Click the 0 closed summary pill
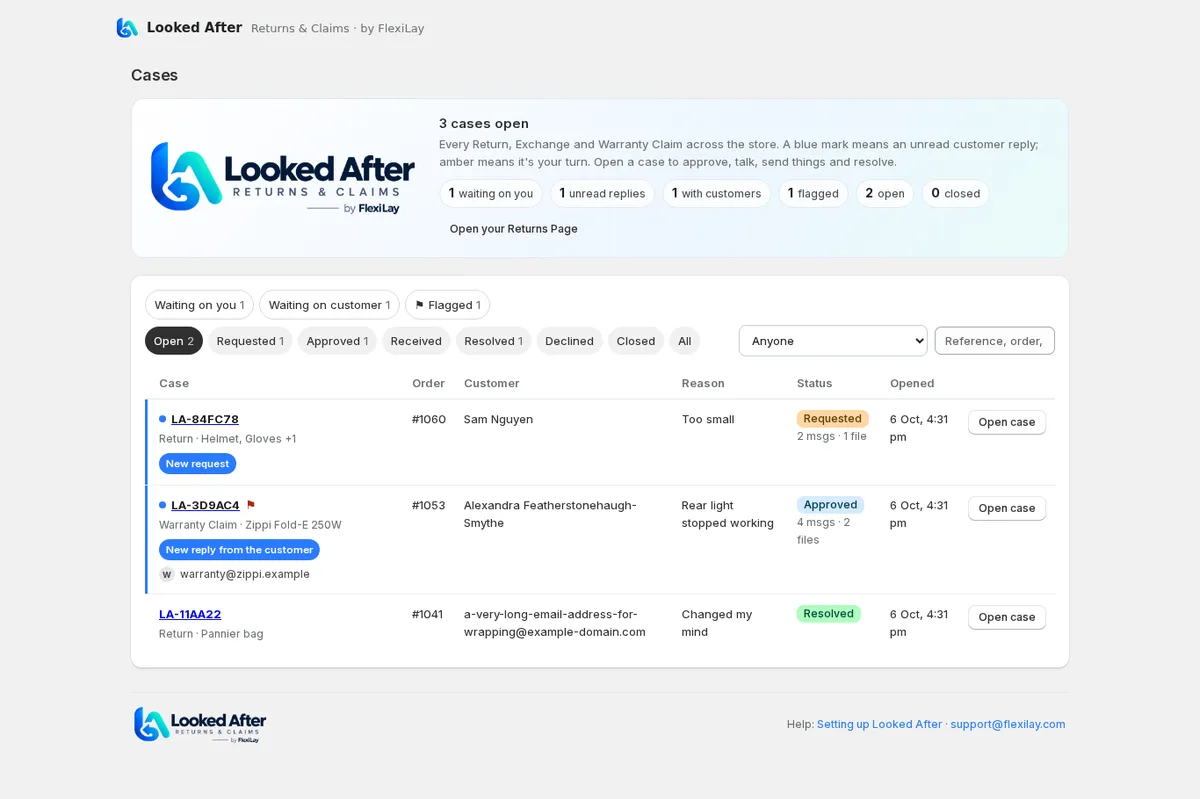 click(956, 194)
